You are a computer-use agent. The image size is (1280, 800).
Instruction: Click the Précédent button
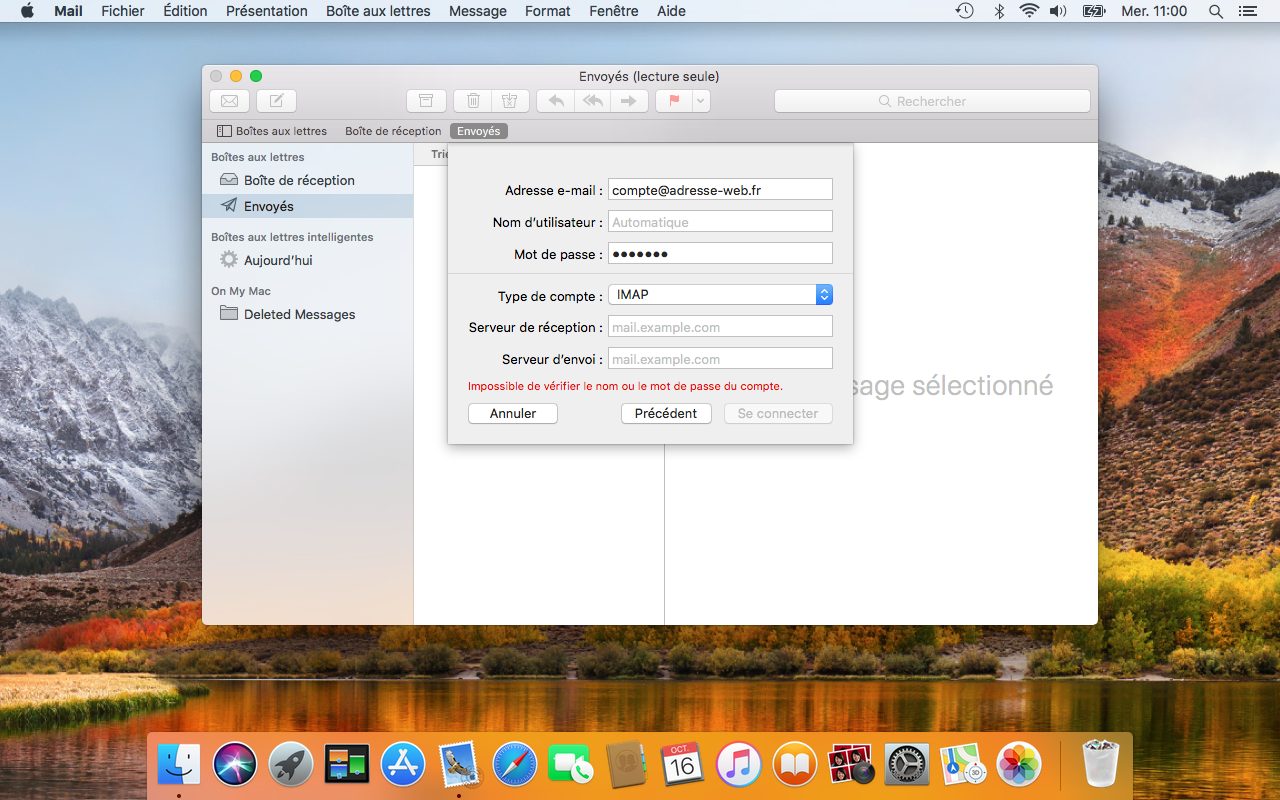666,413
